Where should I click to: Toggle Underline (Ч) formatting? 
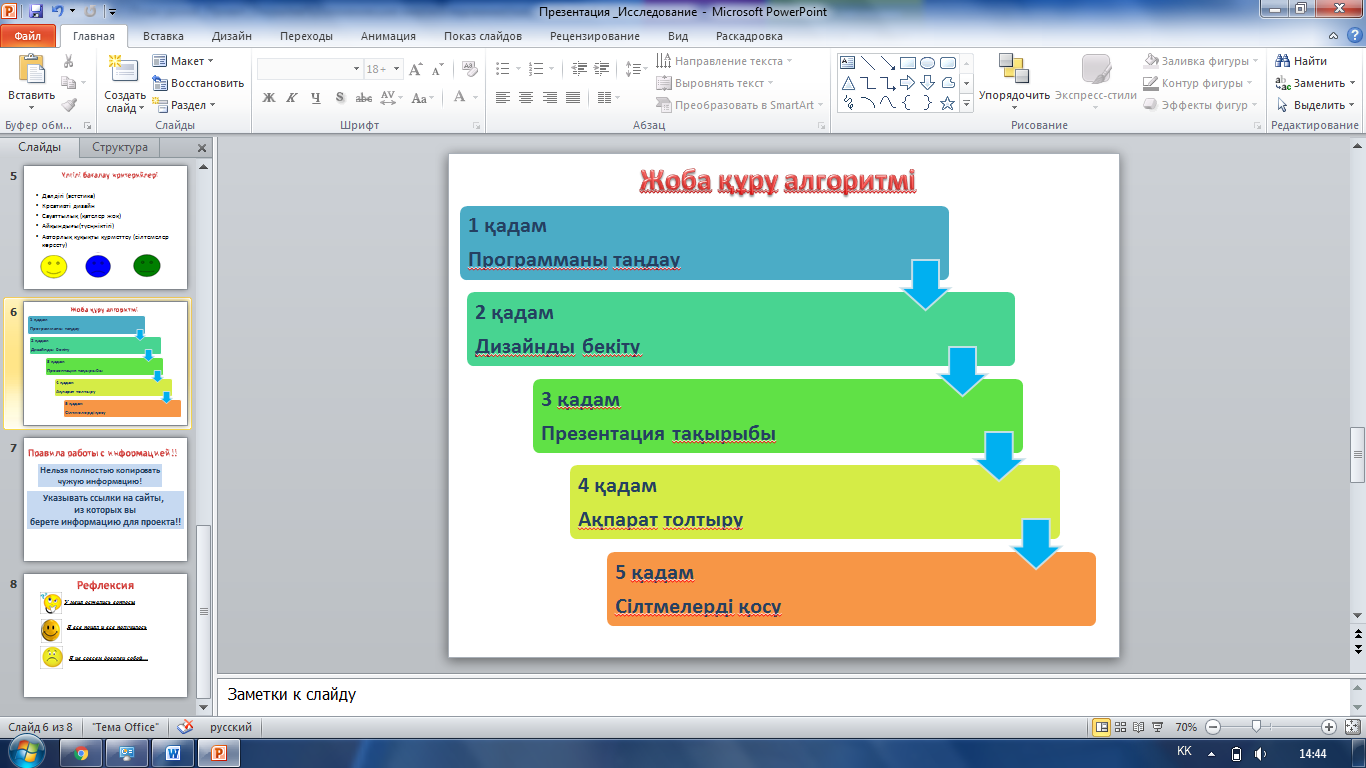click(x=316, y=98)
